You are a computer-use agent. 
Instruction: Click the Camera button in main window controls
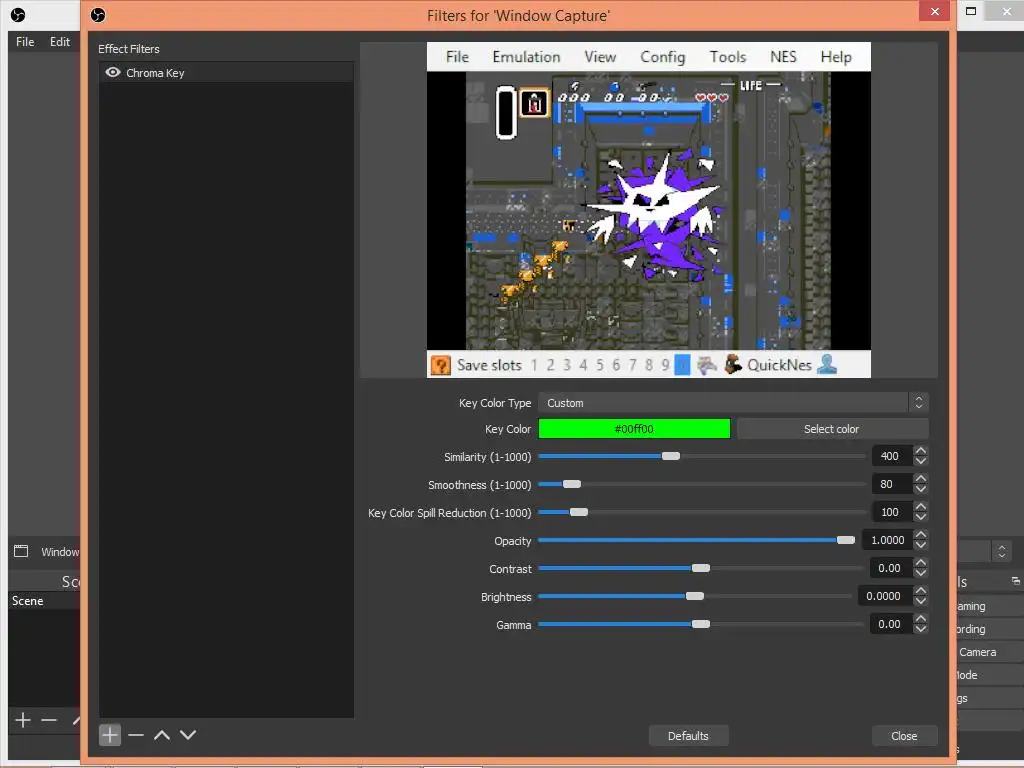989,652
